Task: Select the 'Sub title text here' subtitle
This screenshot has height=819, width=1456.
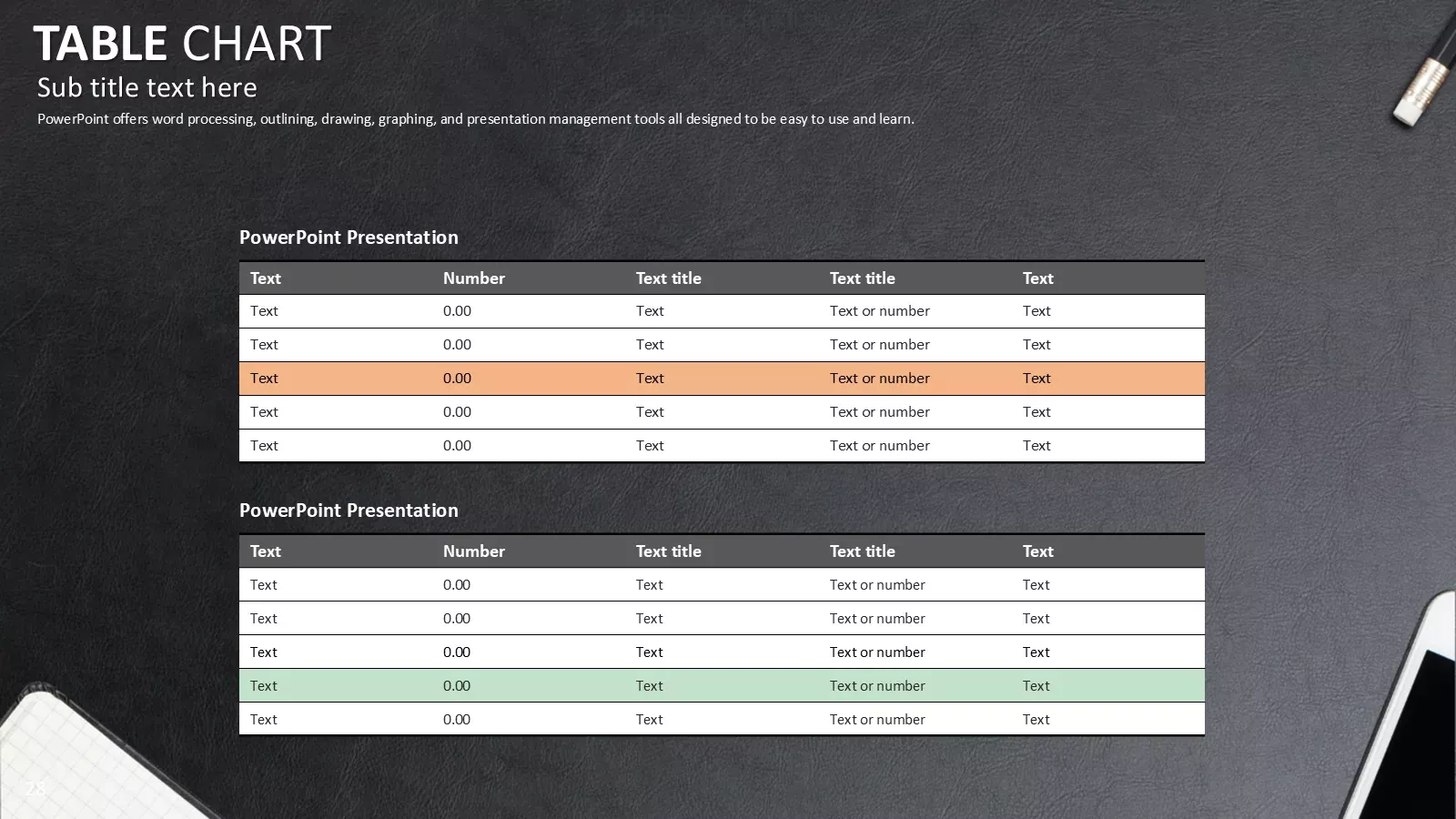Action: (x=147, y=87)
